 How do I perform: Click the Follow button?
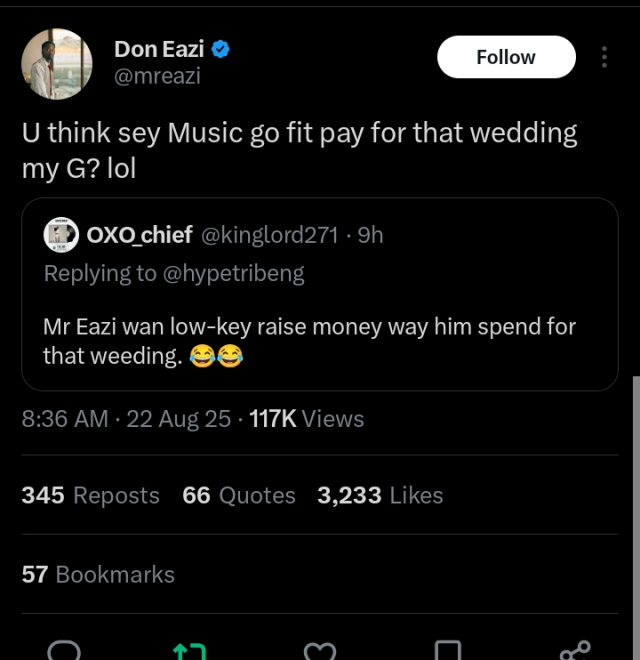[506, 57]
